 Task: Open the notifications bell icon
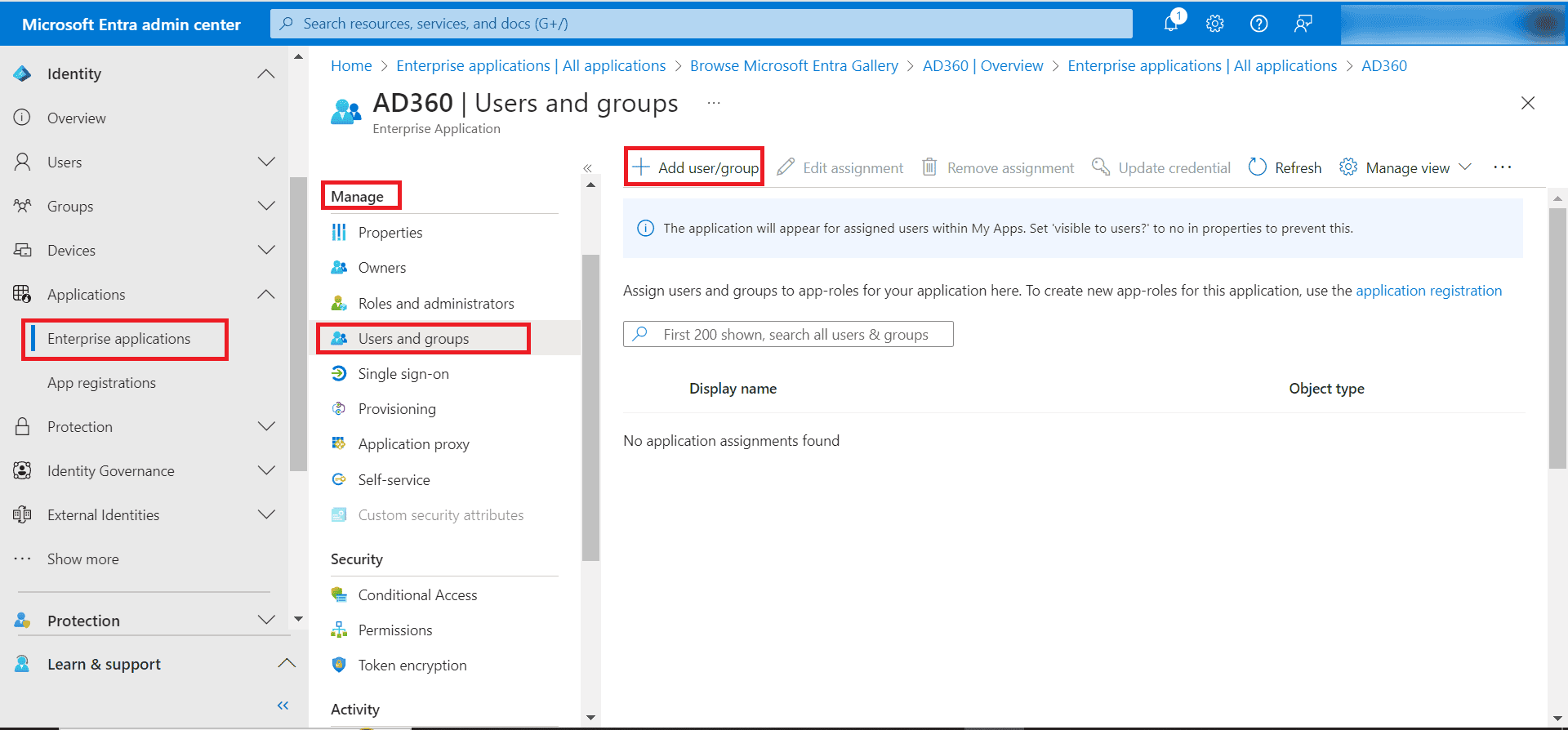tap(1171, 23)
